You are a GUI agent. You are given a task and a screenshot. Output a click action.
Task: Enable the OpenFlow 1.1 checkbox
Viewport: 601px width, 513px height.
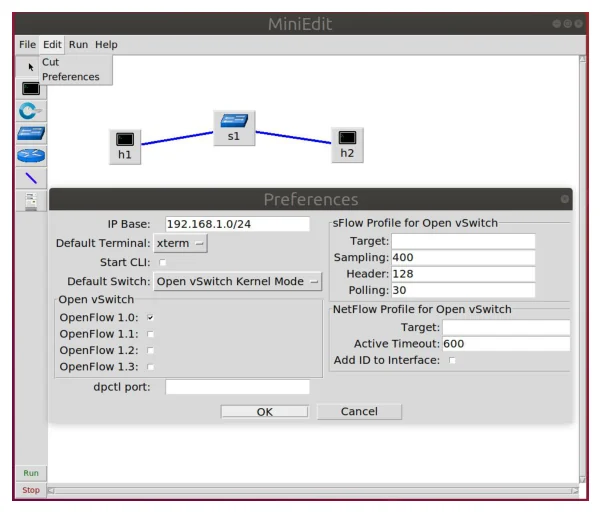click(150, 334)
